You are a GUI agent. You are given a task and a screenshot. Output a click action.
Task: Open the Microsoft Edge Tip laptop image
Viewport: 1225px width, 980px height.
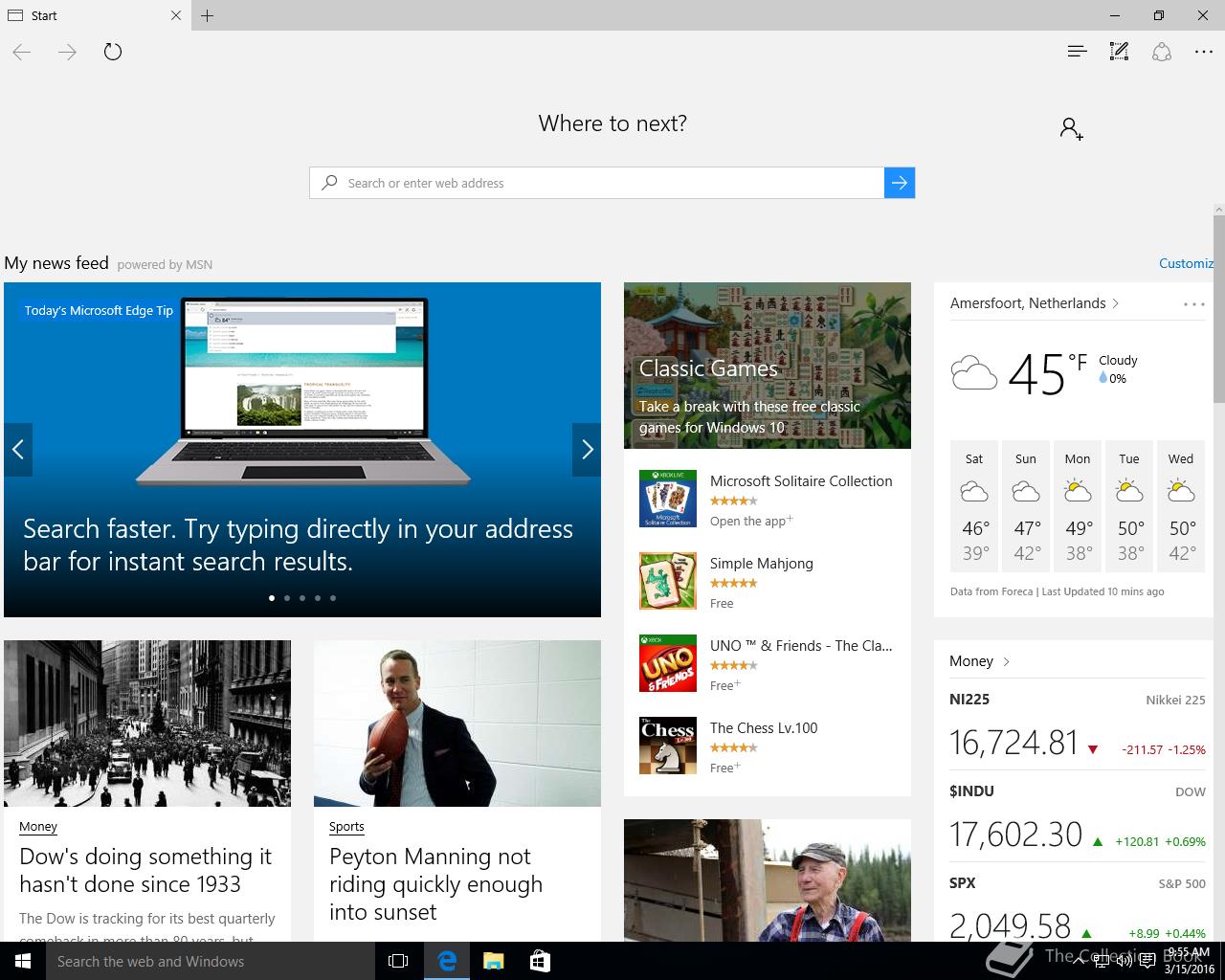point(302,392)
